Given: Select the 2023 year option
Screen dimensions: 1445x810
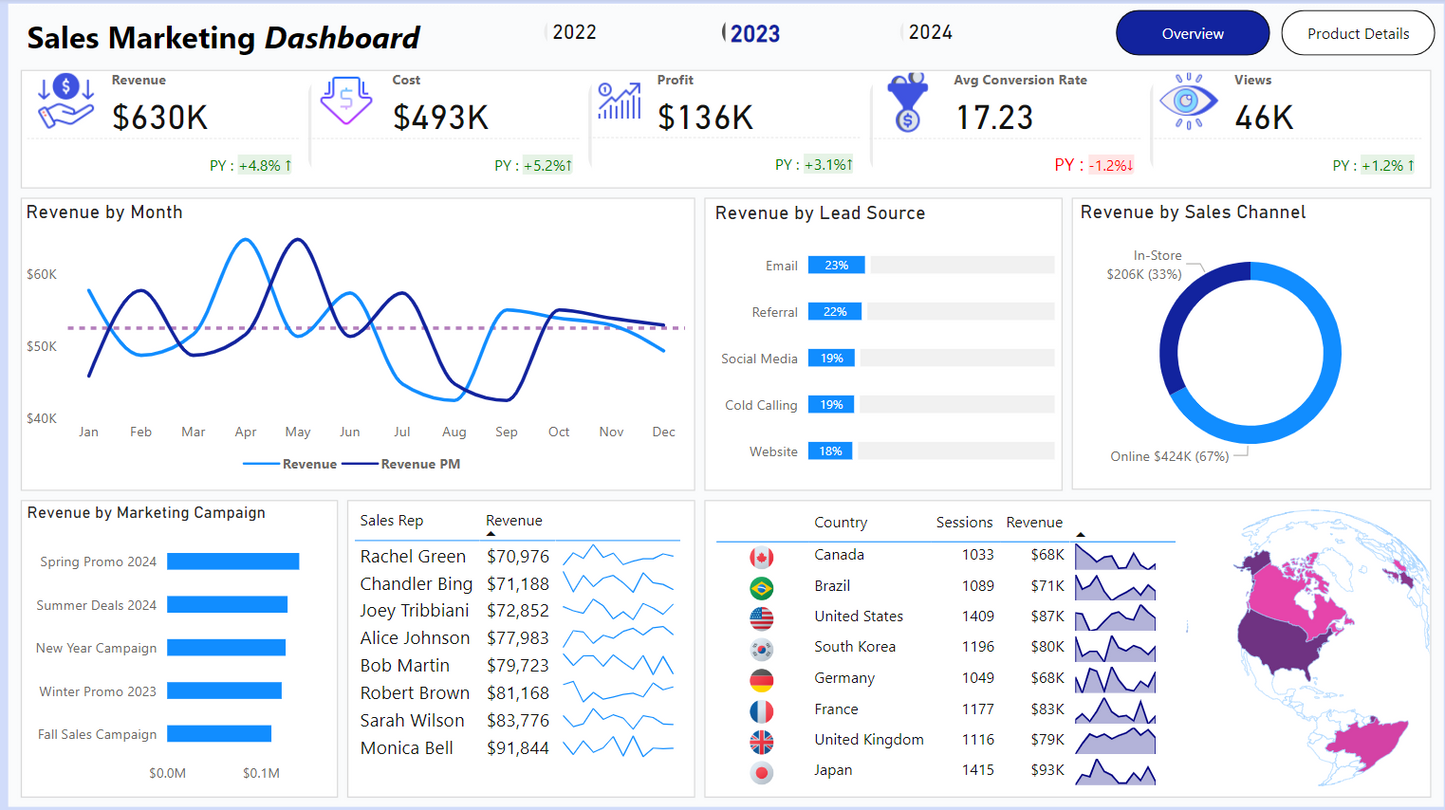Looking at the screenshot, I should pyautogui.click(x=754, y=33).
